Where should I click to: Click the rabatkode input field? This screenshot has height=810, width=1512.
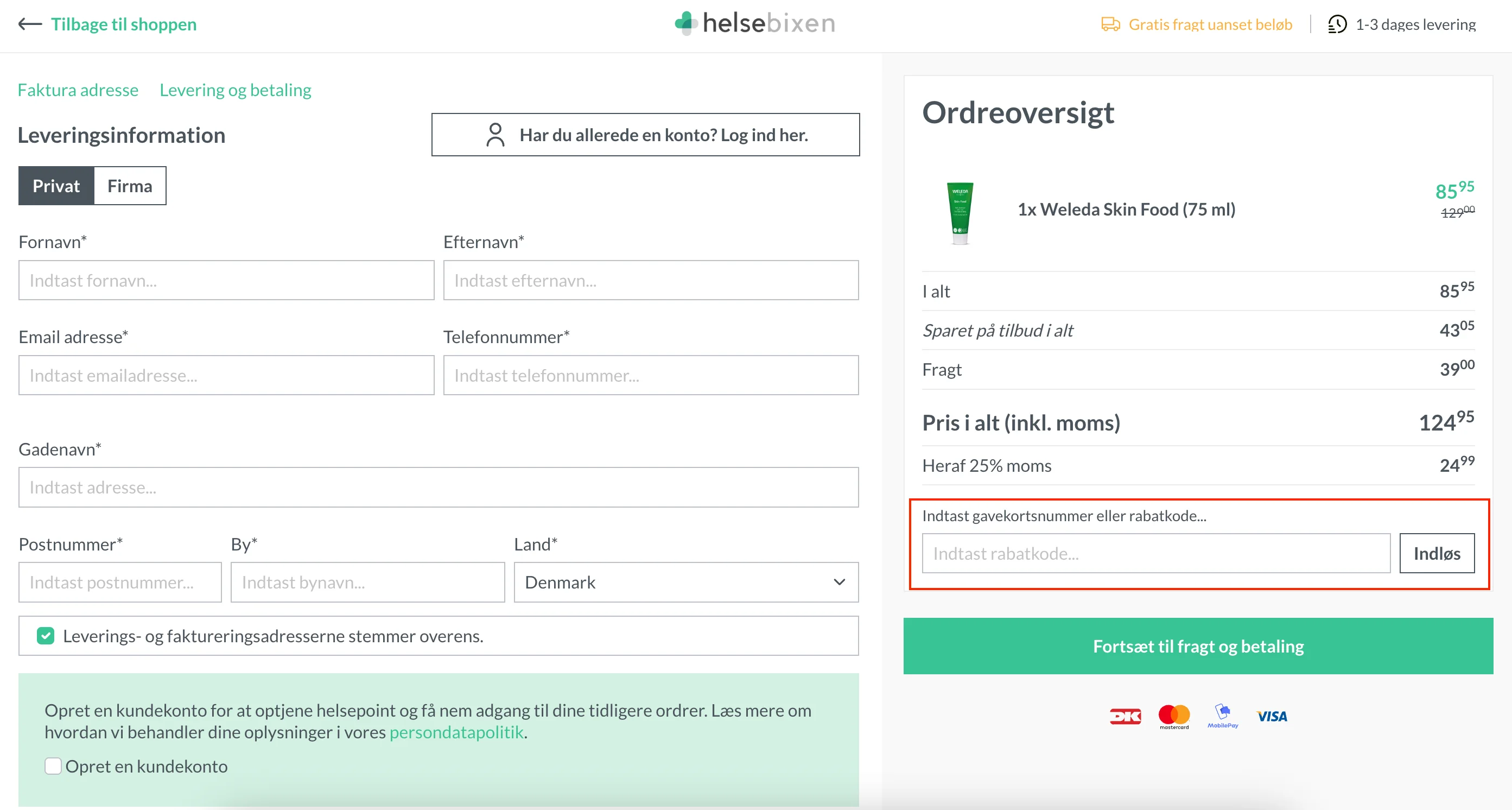(1157, 553)
